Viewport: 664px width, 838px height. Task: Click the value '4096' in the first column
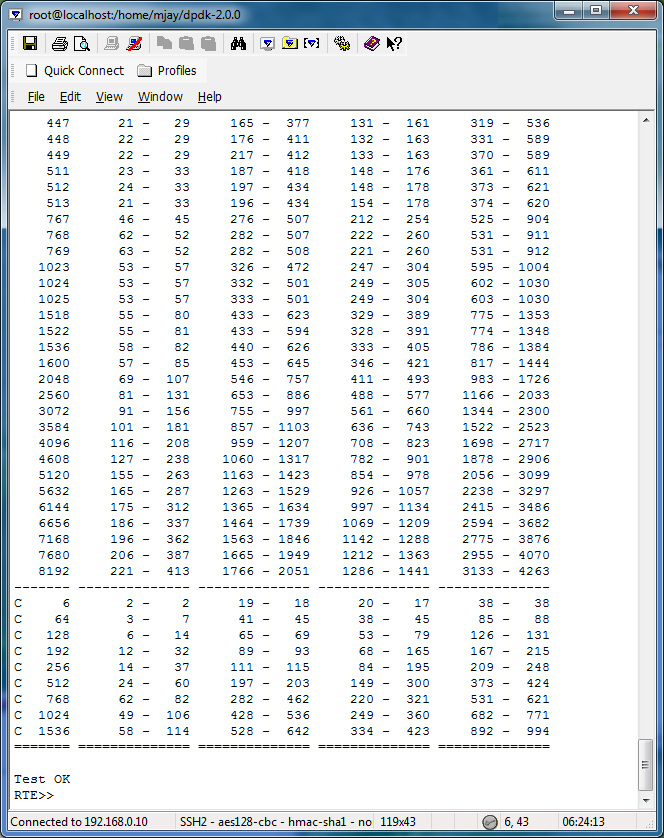(53, 443)
